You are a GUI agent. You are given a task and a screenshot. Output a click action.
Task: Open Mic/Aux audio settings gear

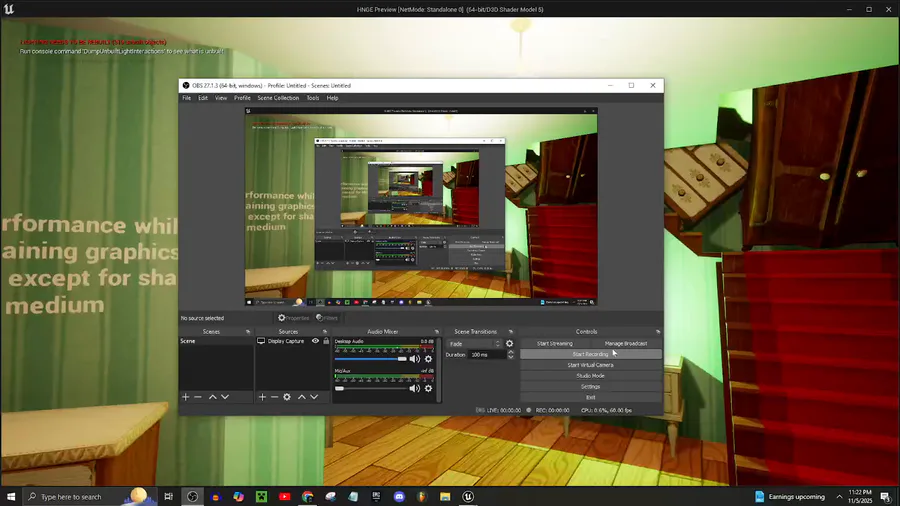pos(428,388)
